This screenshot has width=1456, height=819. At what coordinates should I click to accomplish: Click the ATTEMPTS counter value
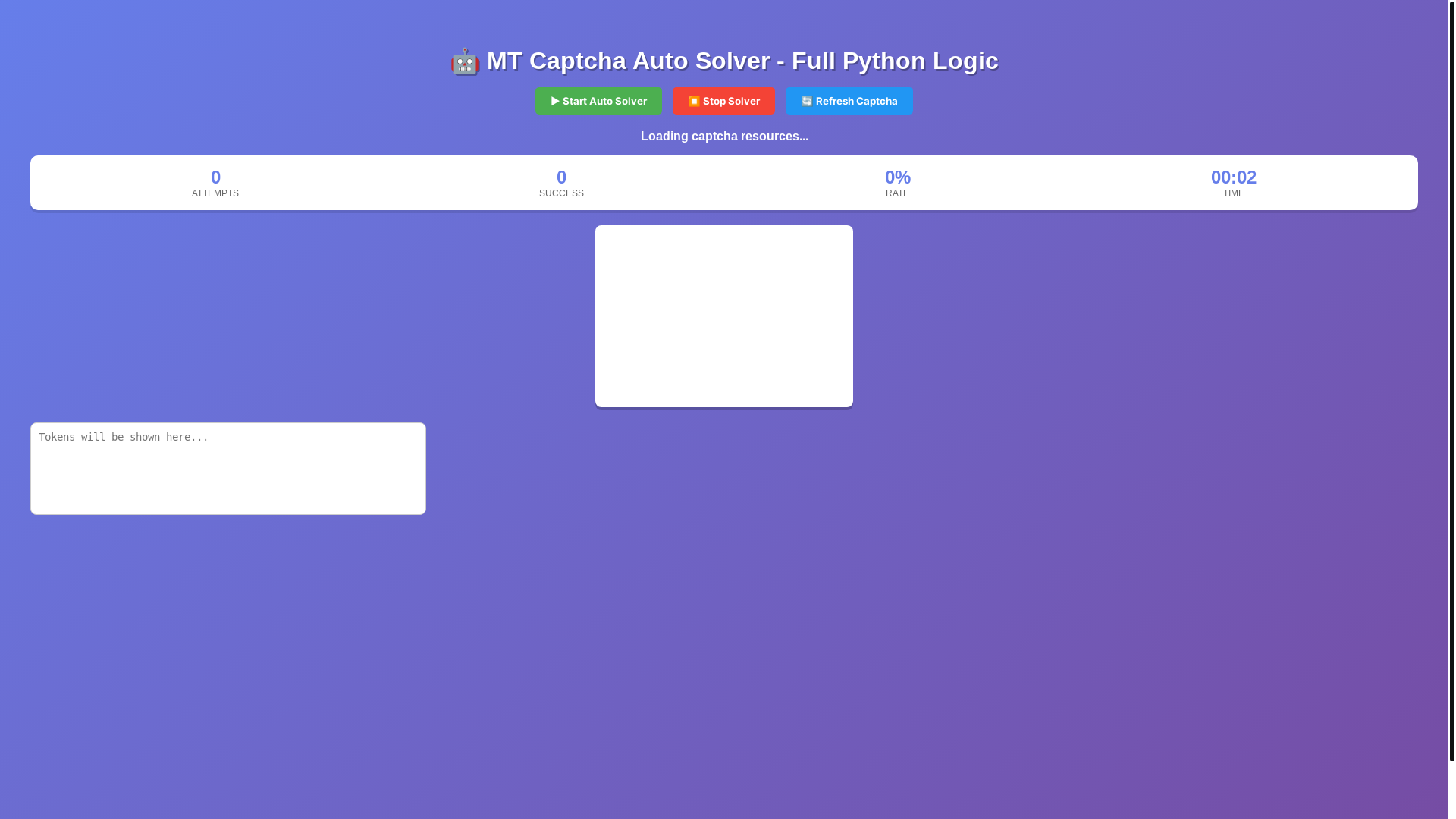pyautogui.click(x=215, y=177)
